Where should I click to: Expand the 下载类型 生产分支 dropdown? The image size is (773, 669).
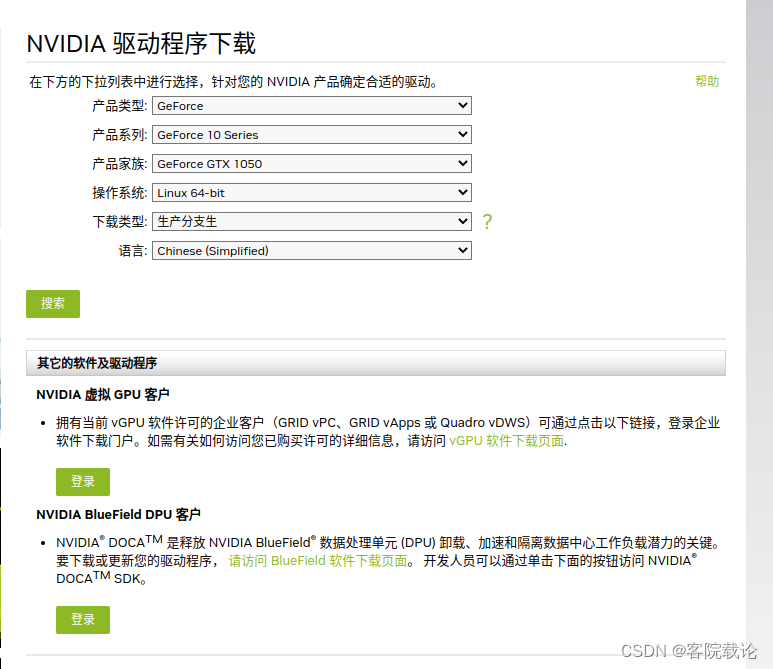point(312,222)
